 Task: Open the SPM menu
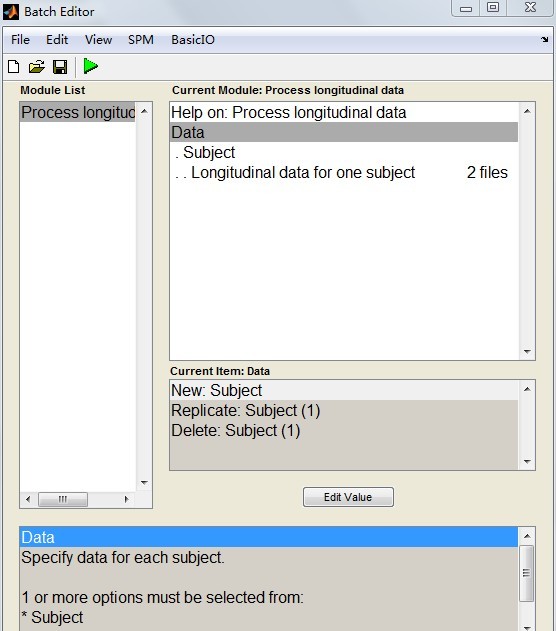click(140, 40)
